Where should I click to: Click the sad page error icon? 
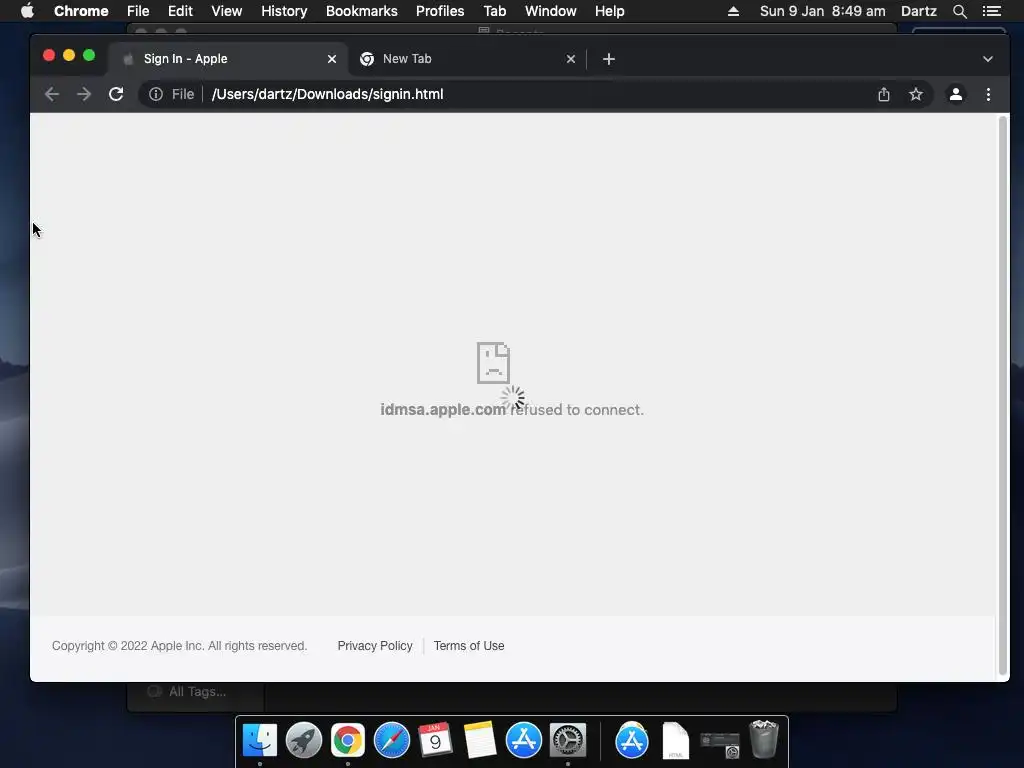(x=493, y=362)
